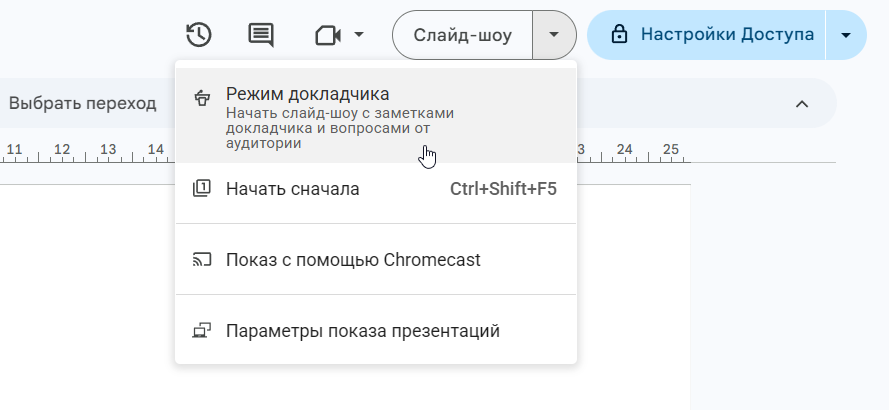
Task: Open Настройки Доступа sharing button
Action: [x=727, y=35]
